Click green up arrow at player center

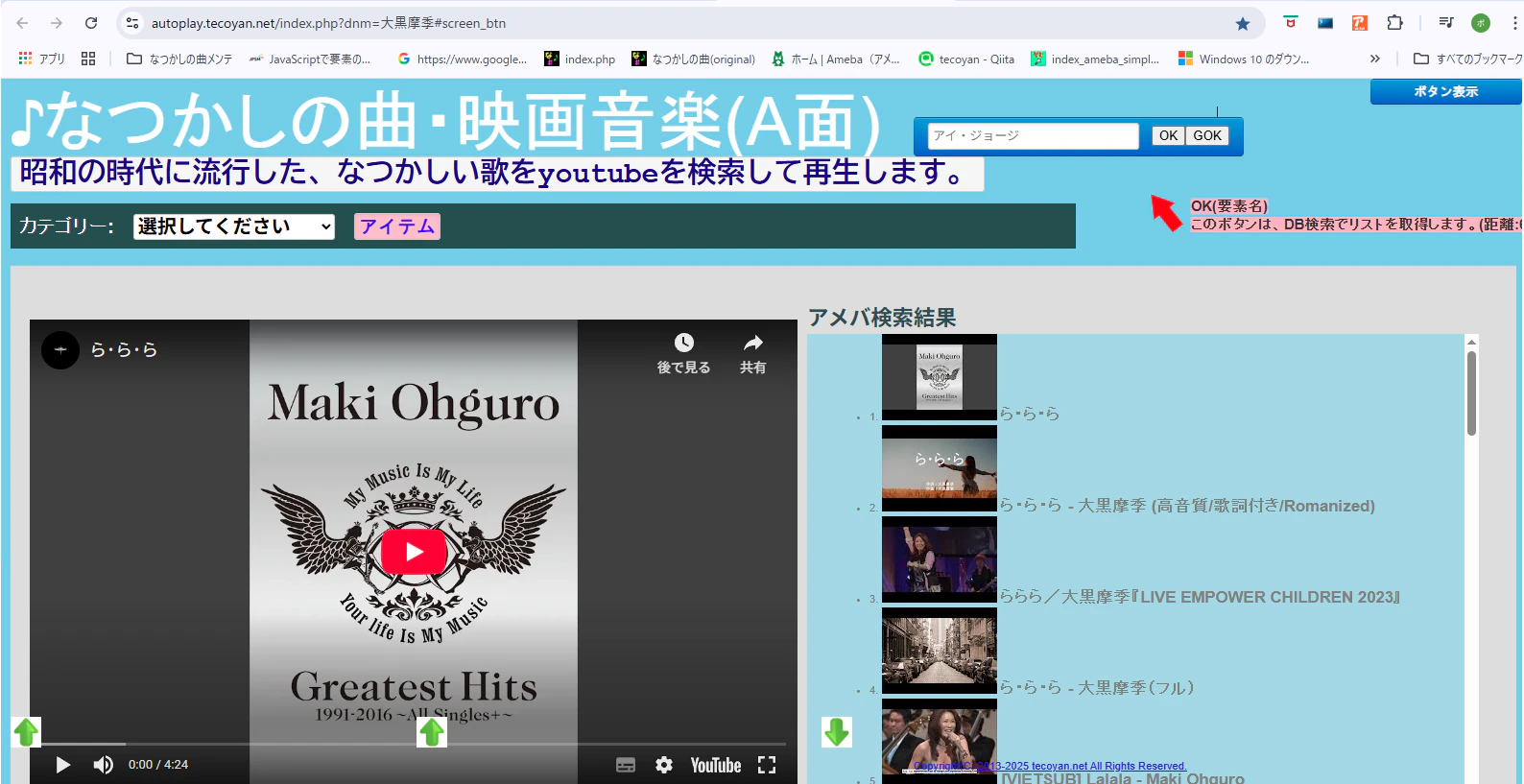(x=432, y=732)
